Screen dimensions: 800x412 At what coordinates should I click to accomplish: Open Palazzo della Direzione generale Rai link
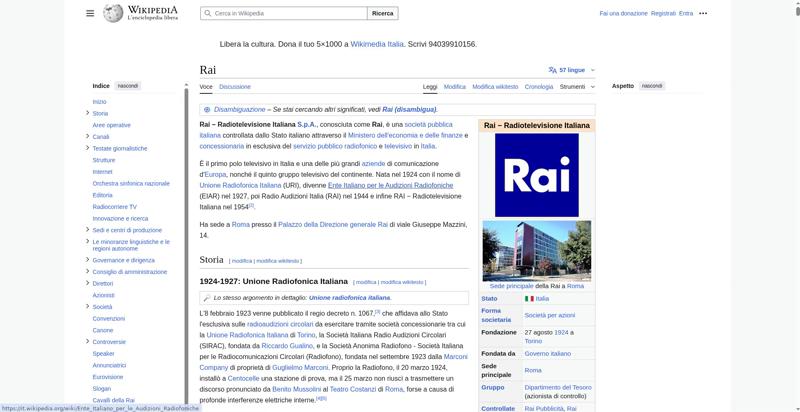pyautogui.click(x=333, y=224)
